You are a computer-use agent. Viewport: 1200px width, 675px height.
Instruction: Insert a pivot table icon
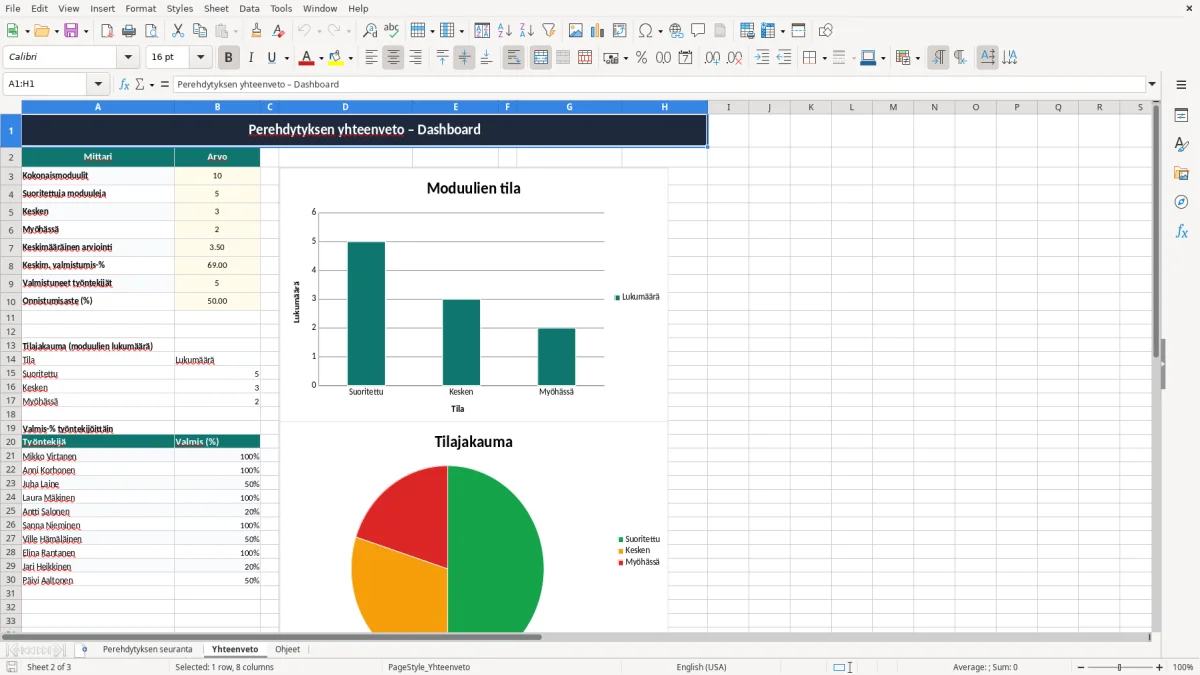(x=620, y=31)
